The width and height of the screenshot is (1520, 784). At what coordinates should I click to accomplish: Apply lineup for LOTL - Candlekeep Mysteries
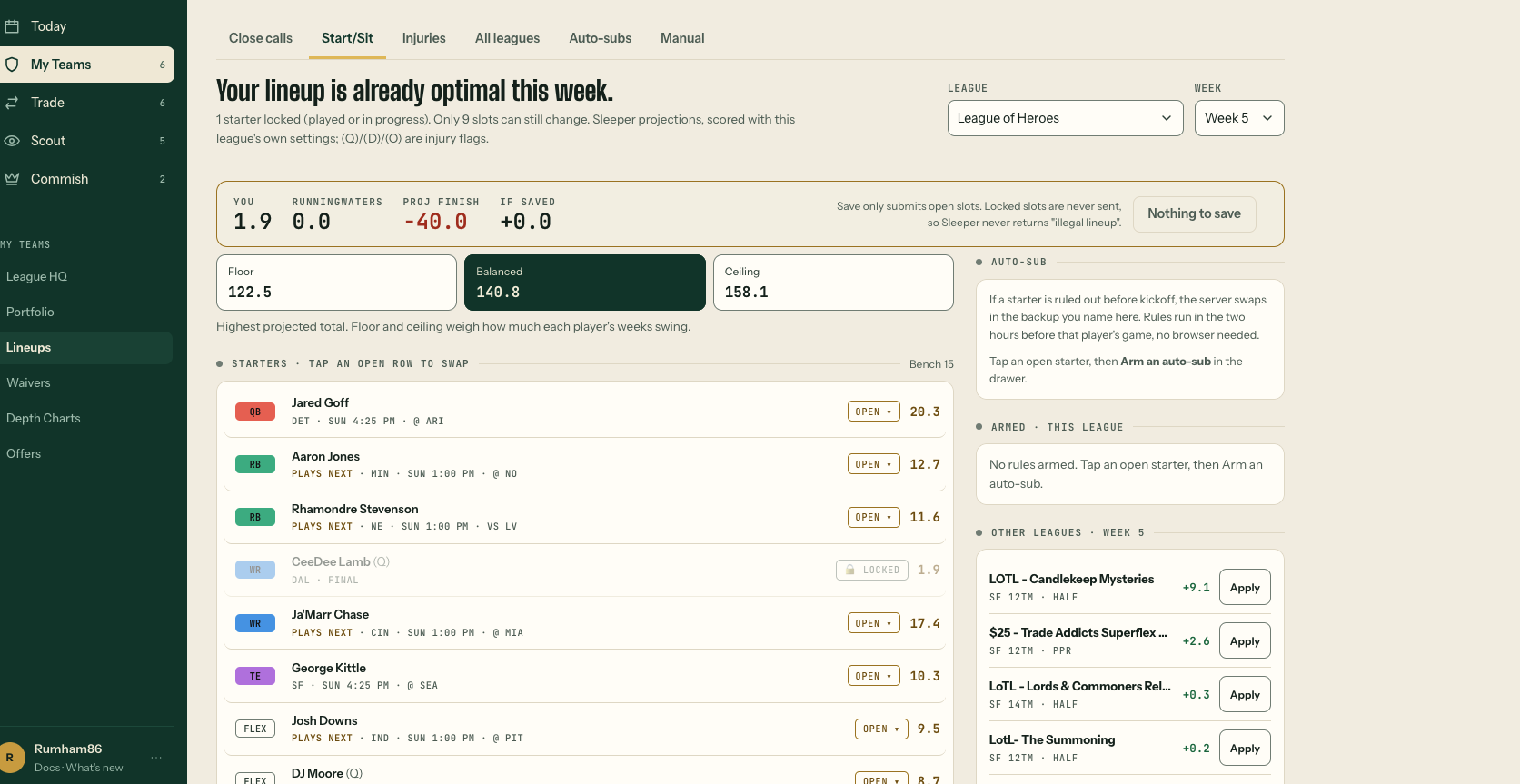point(1245,587)
